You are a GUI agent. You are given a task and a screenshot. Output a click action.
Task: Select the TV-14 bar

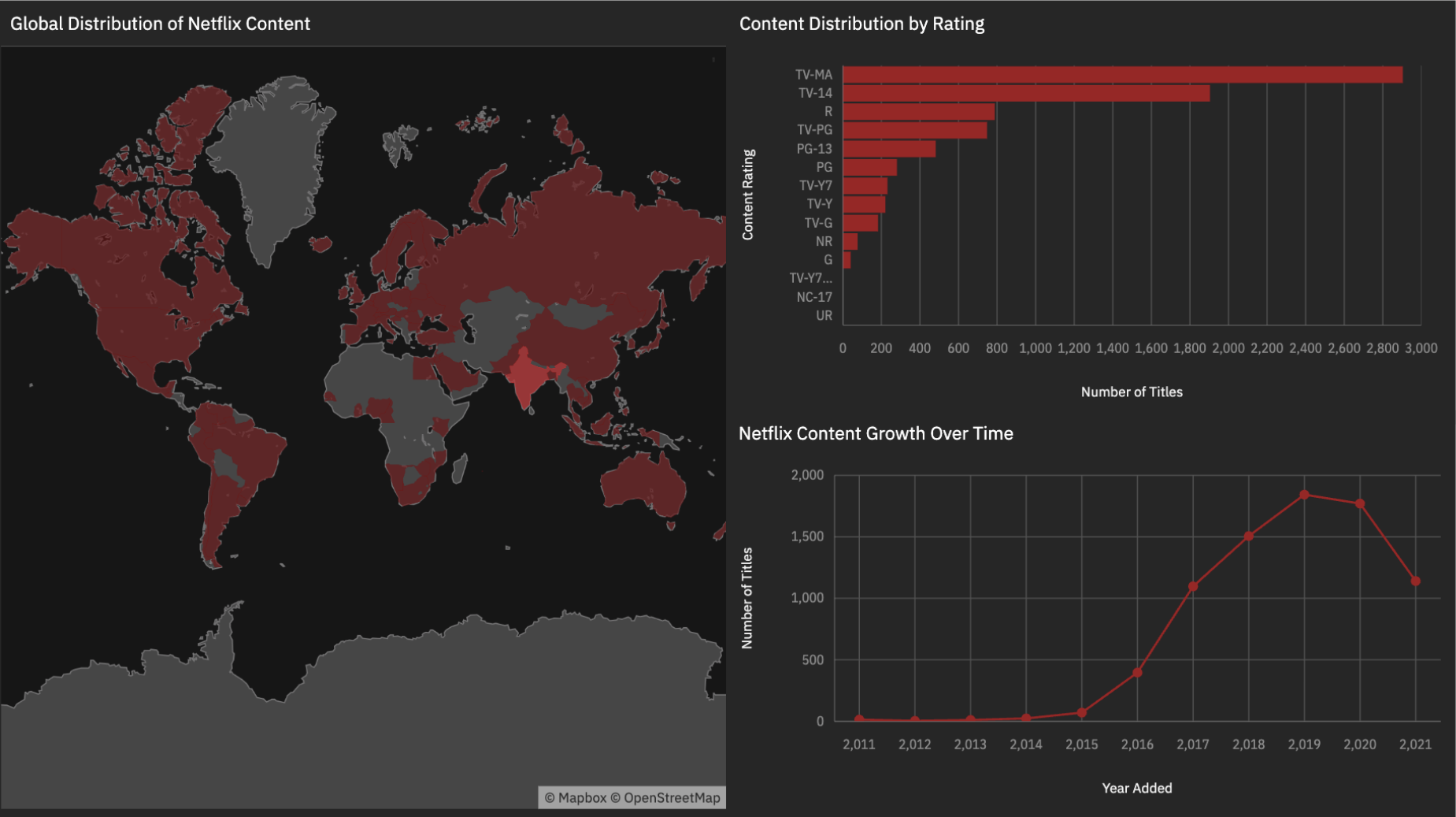coord(1026,93)
